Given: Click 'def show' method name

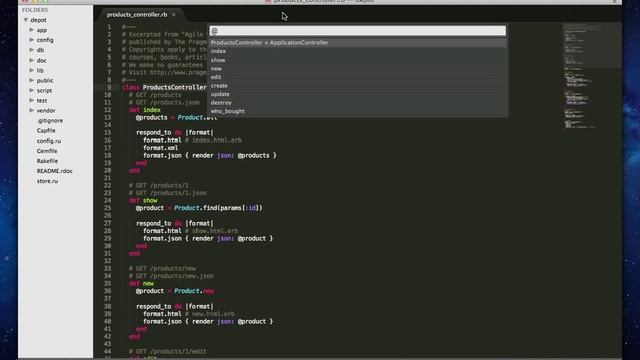Looking at the screenshot, I should (150, 200).
